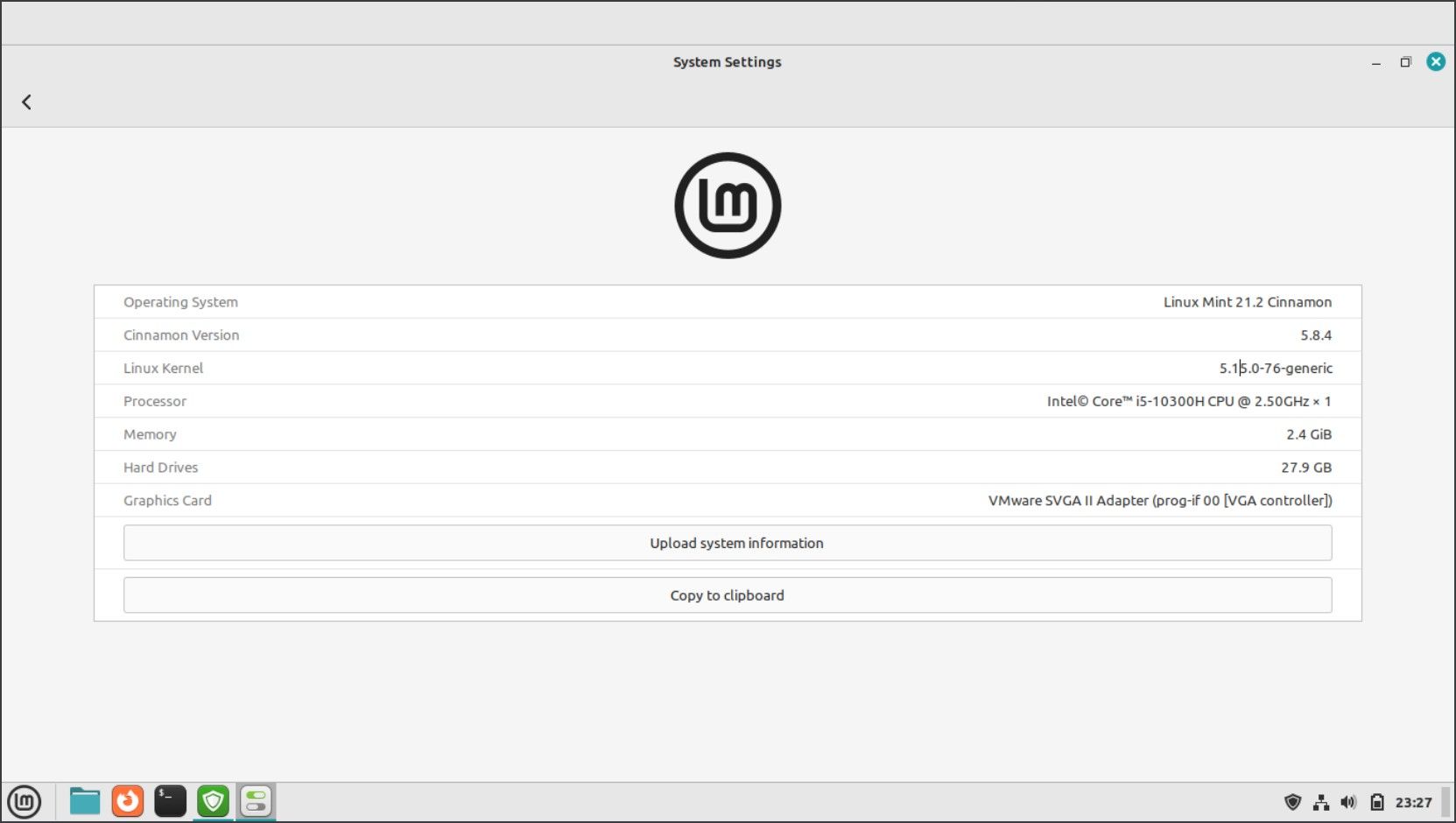The height and width of the screenshot is (823, 1456).
Task: Click the Memory row showing 2.4 GiB
Action: pyautogui.click(x=728, y=433)
